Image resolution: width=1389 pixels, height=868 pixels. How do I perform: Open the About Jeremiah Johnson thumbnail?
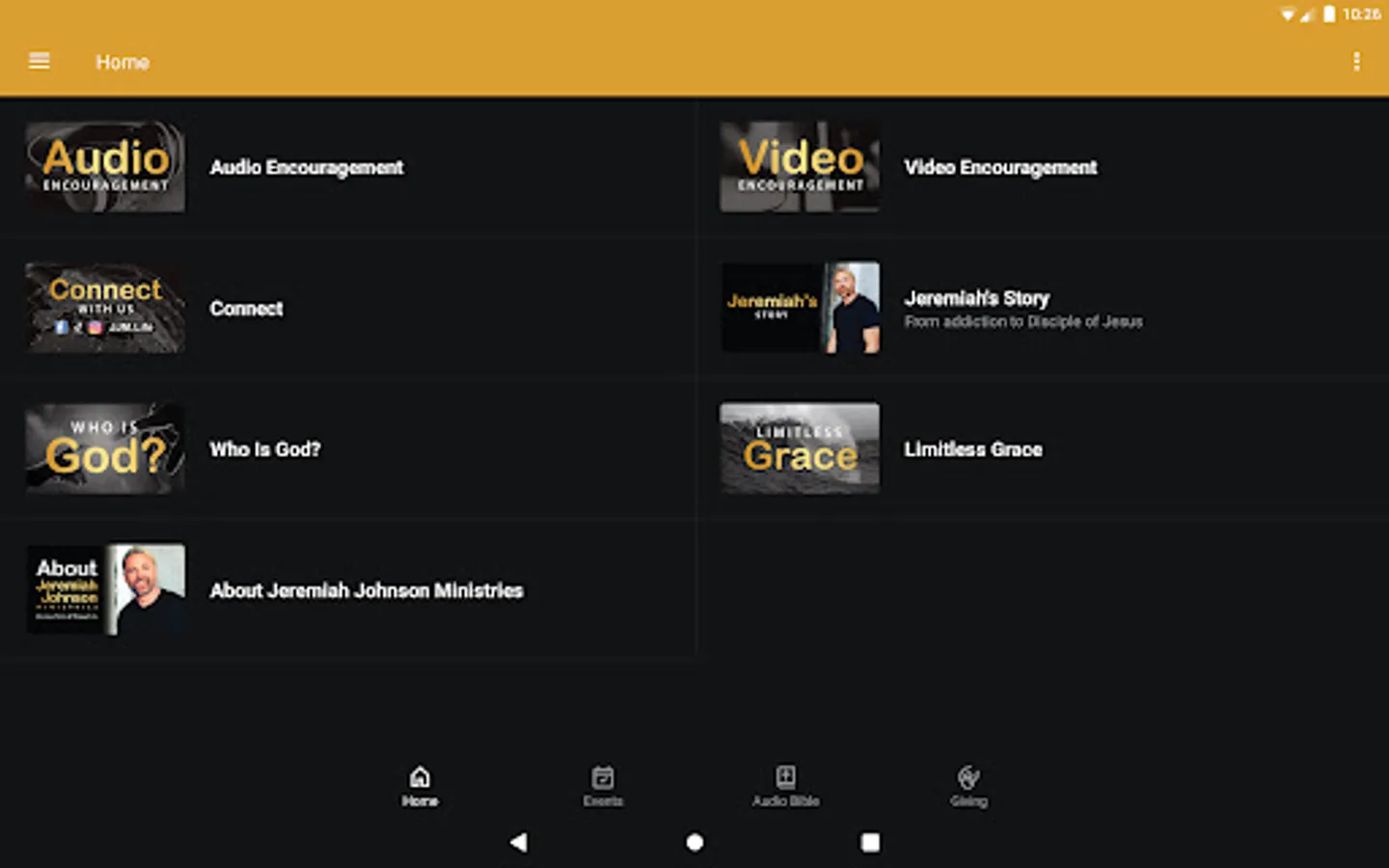pyautogui.click(x=105, y=589)
